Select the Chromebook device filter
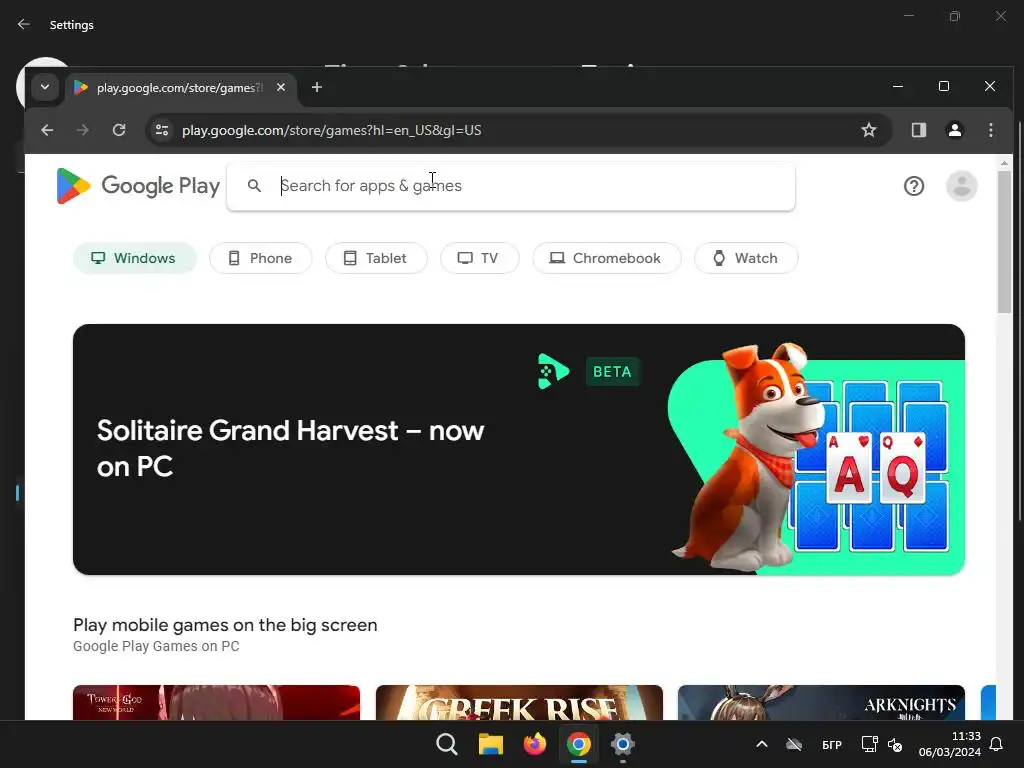Viewport: 1024px width, 768px height. pos(607,258)
